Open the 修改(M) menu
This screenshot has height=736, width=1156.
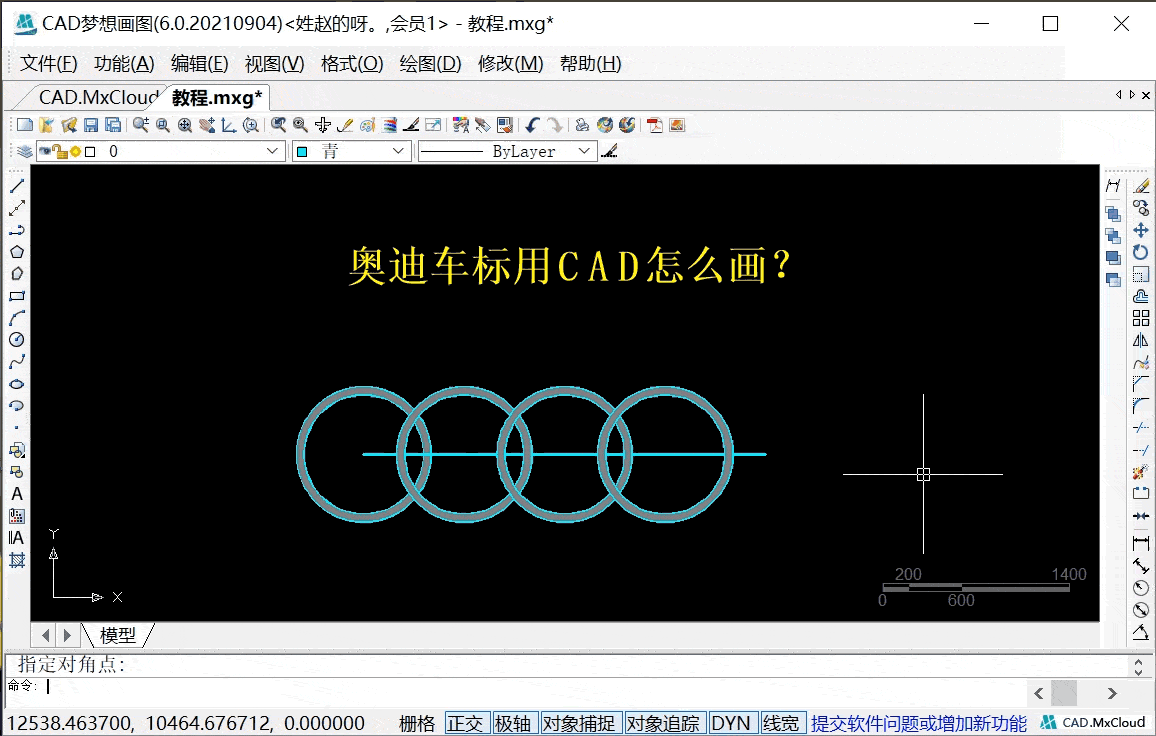[511, 64]
